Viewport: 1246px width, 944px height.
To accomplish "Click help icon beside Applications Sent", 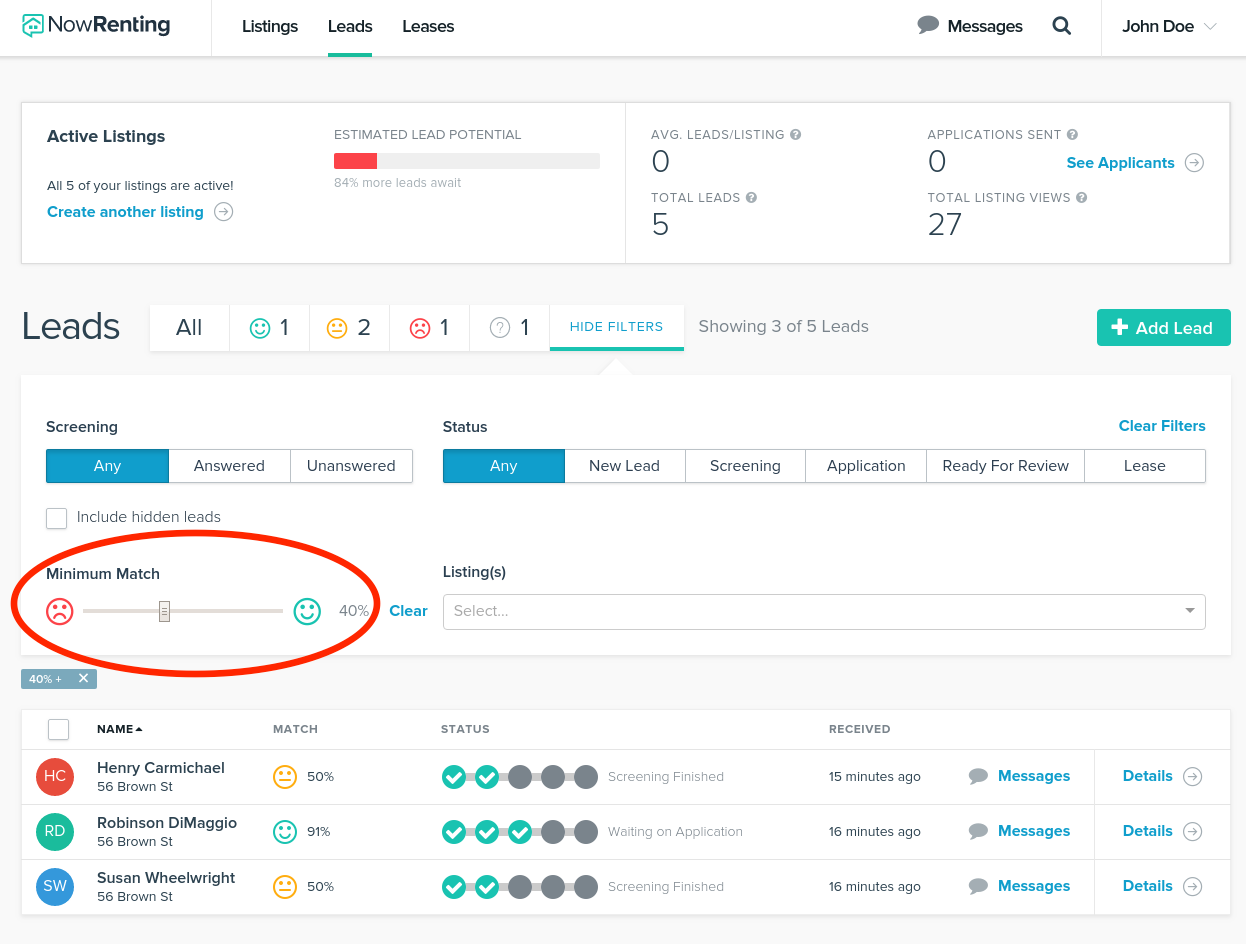I will tap(1072, 135).
